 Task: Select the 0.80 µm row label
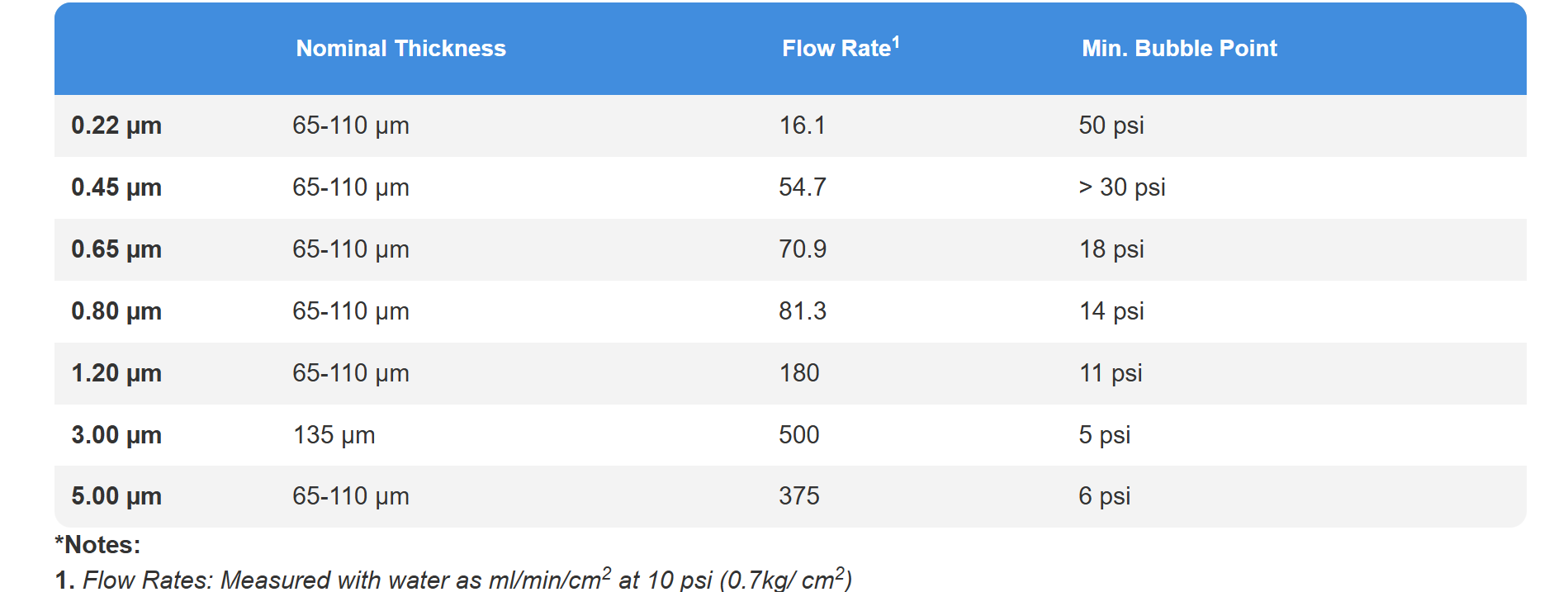(116, 311)
